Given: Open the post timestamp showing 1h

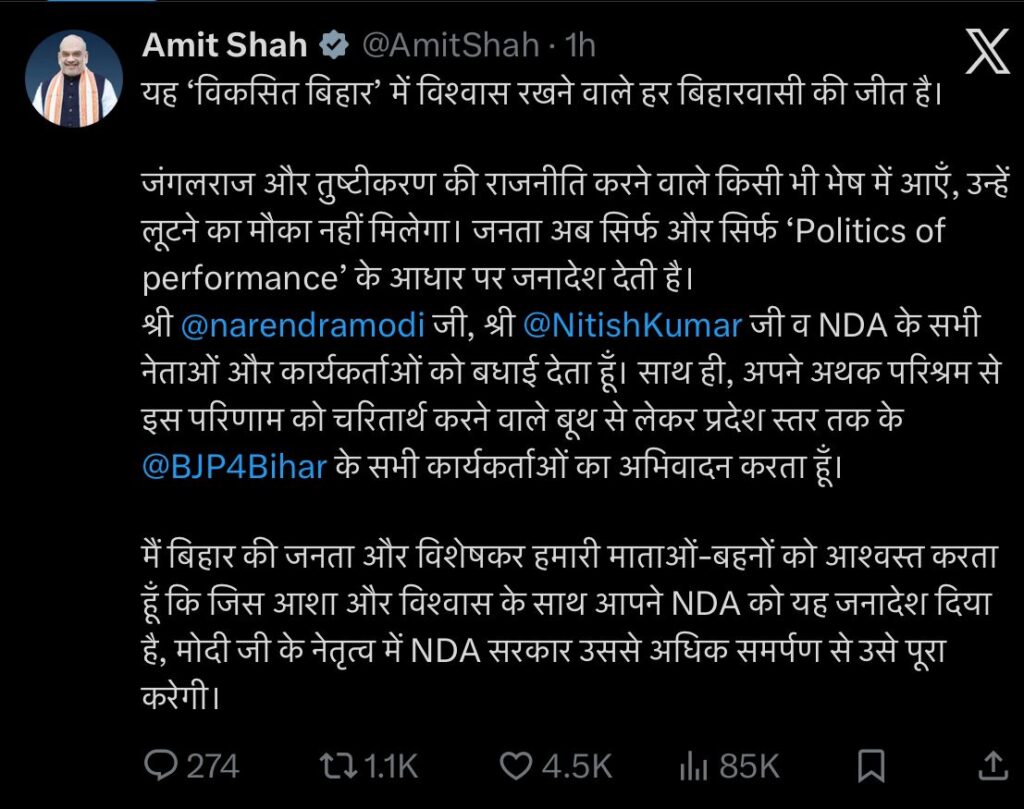Looking at the screenshot, I should click(576, 45).
